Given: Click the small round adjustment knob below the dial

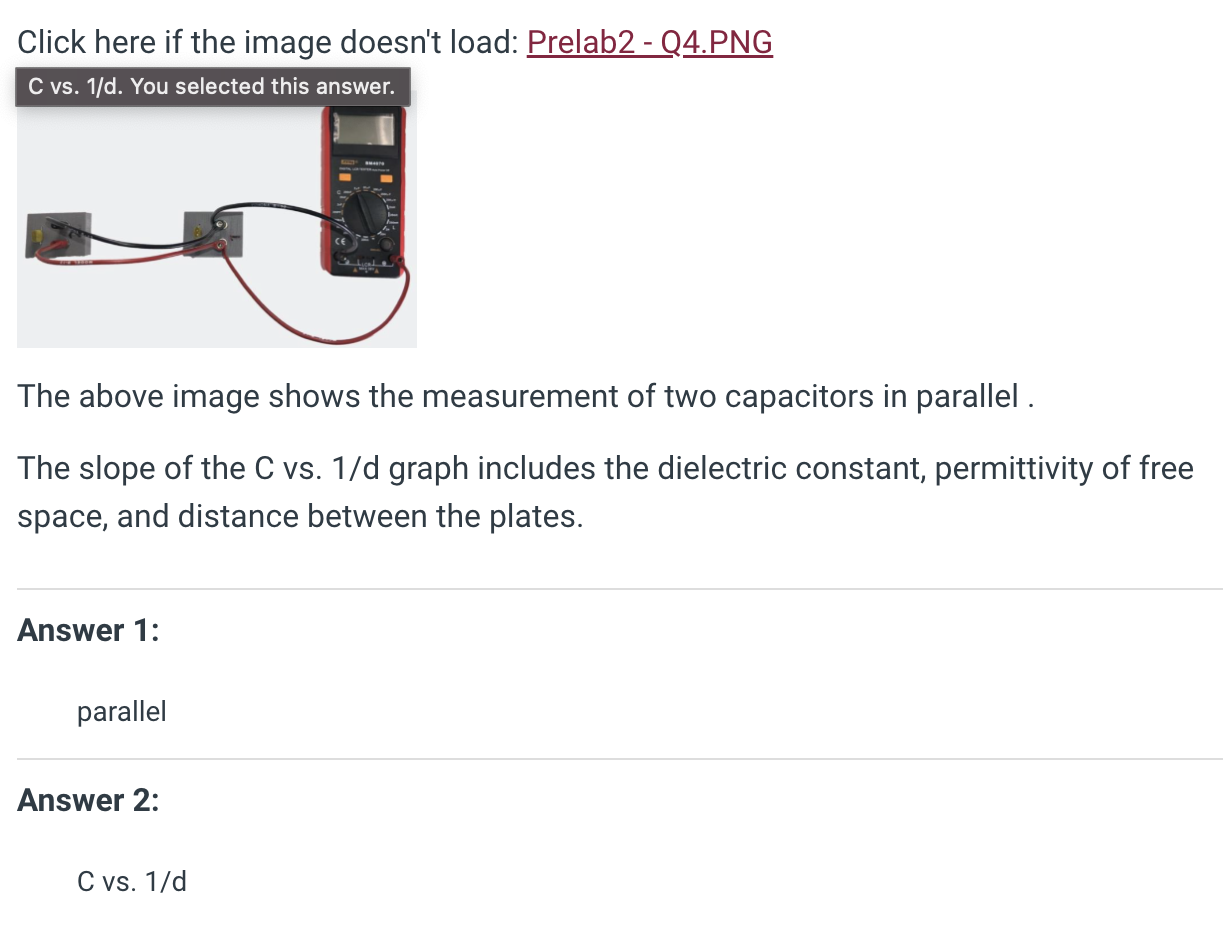Looking at the screenshot, I should coord(386,244).
